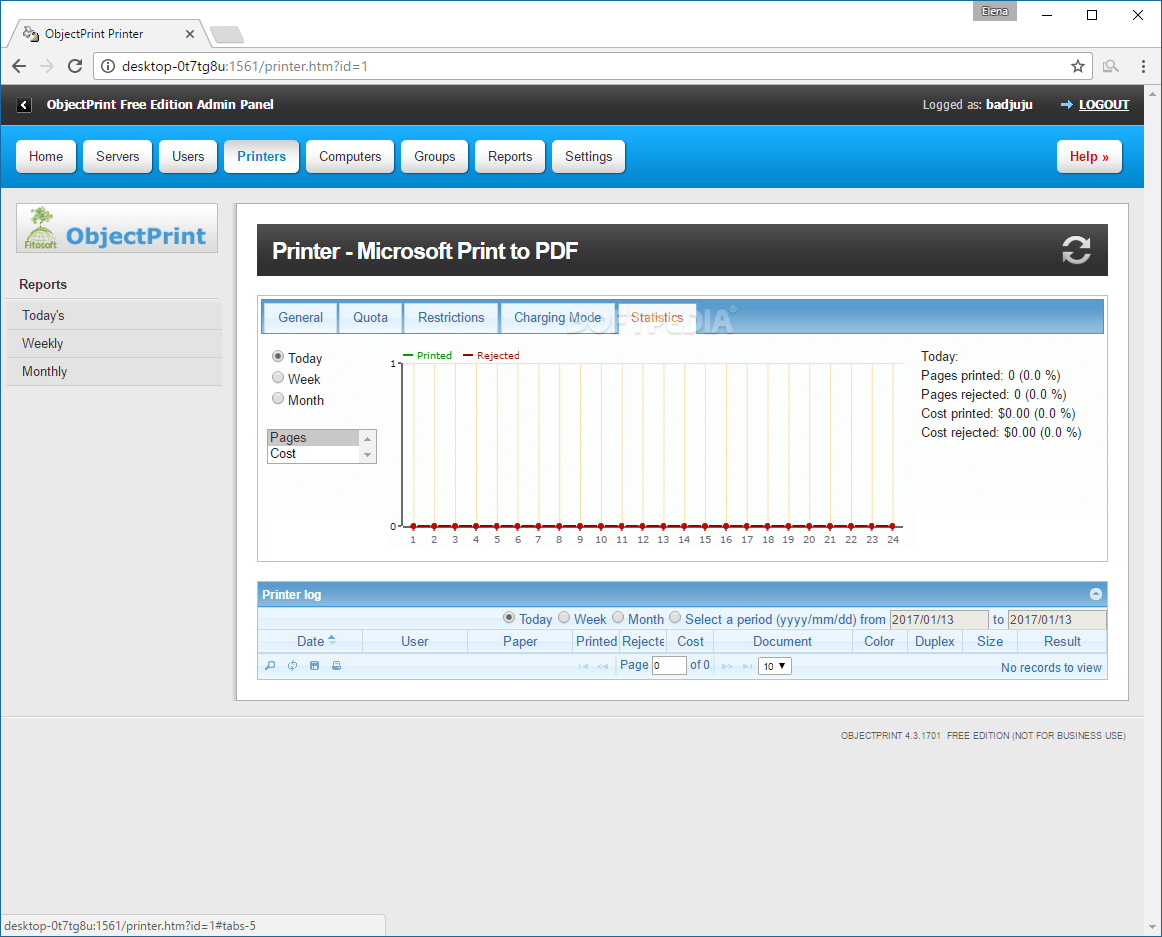Click the page vertical scrollbar down arrow

tap(1152, 927)
